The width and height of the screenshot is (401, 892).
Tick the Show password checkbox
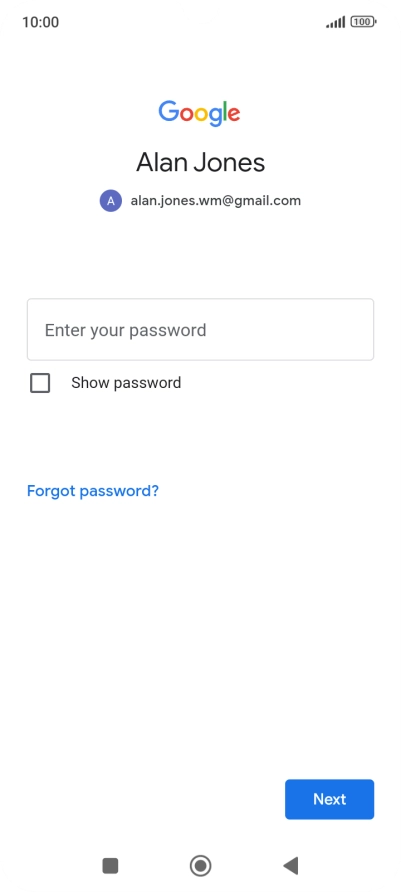[x=40, y=383]
